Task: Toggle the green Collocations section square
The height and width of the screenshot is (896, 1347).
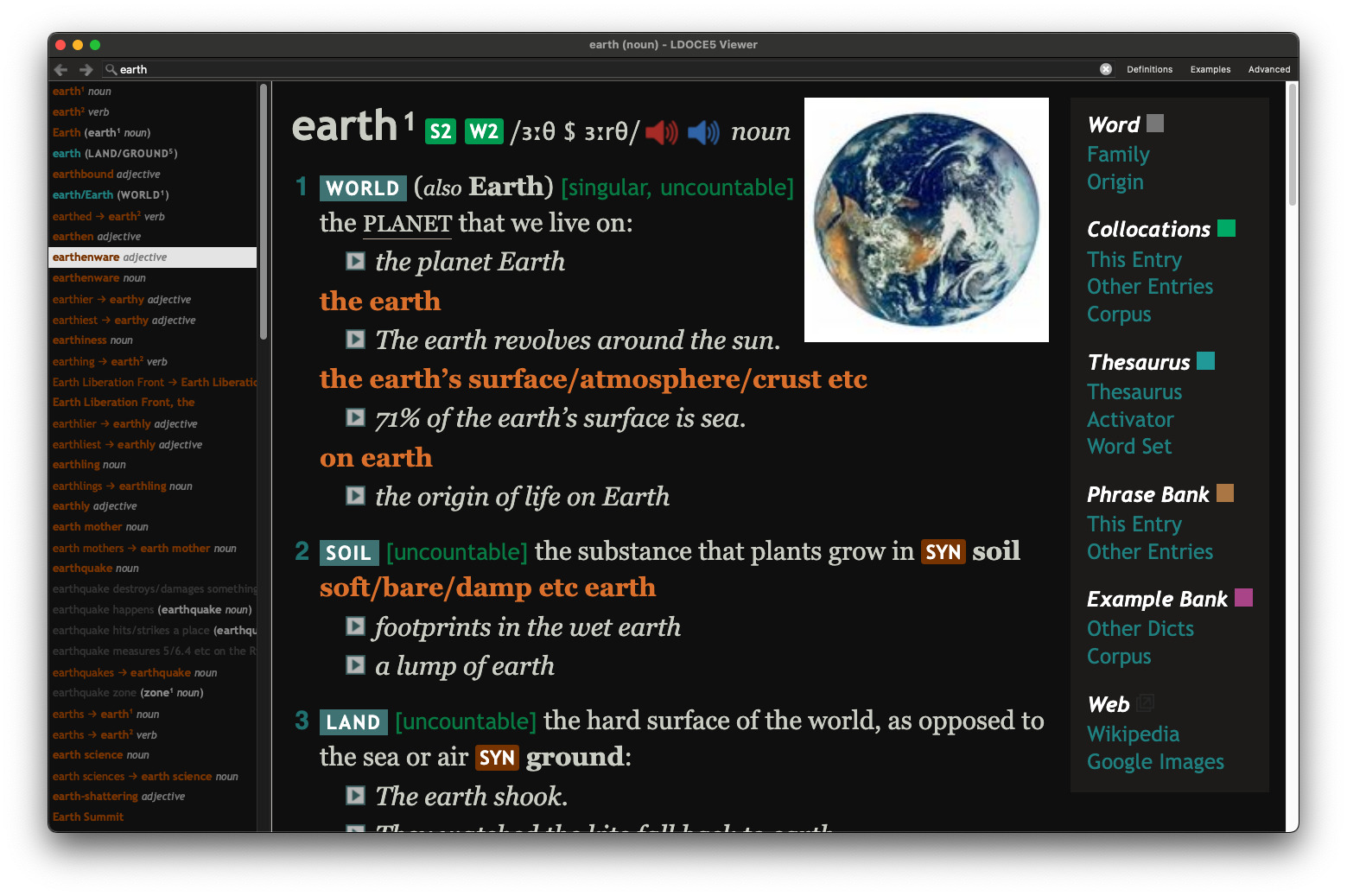Action: pos(1226,228)
